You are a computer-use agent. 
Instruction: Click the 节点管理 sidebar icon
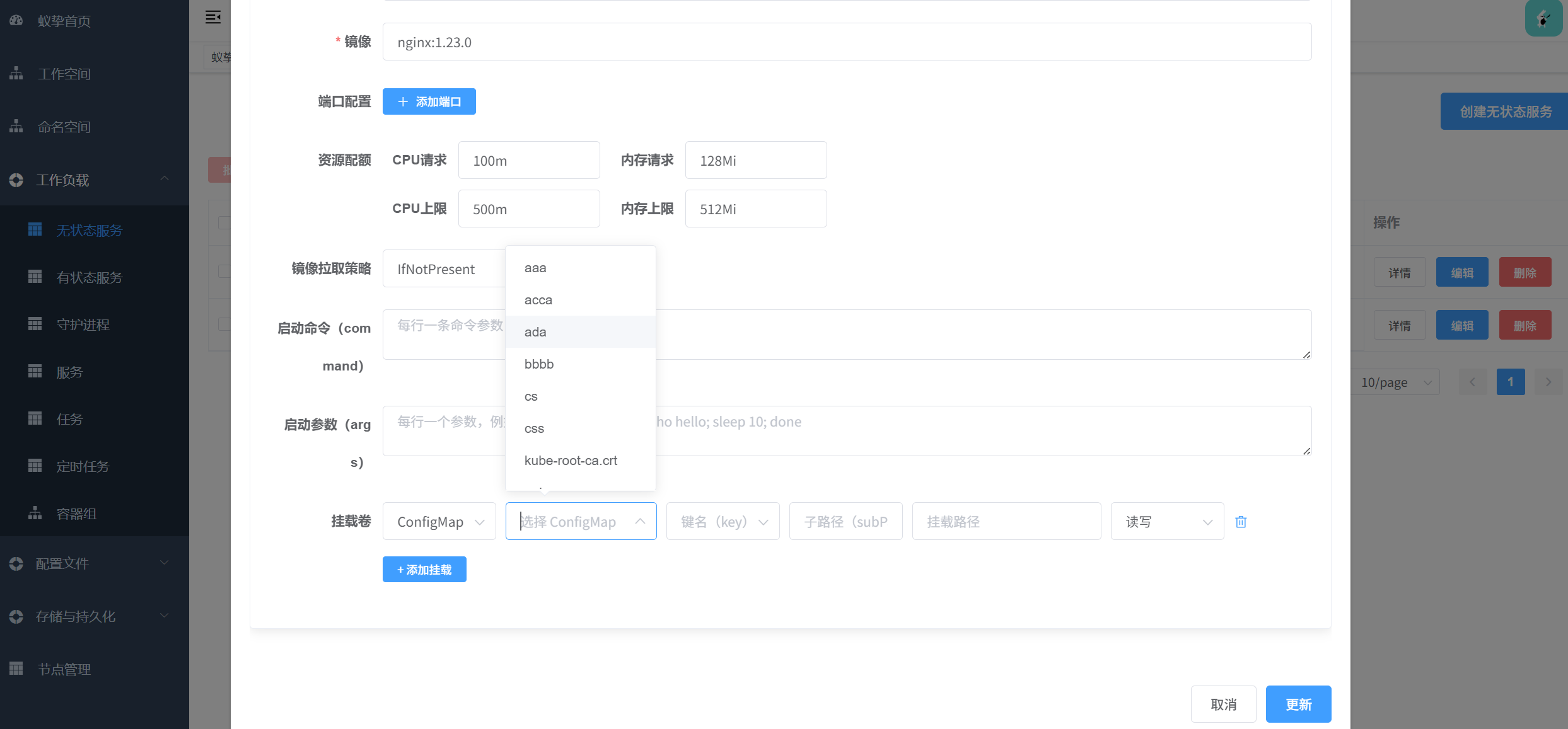click(16, 669)
